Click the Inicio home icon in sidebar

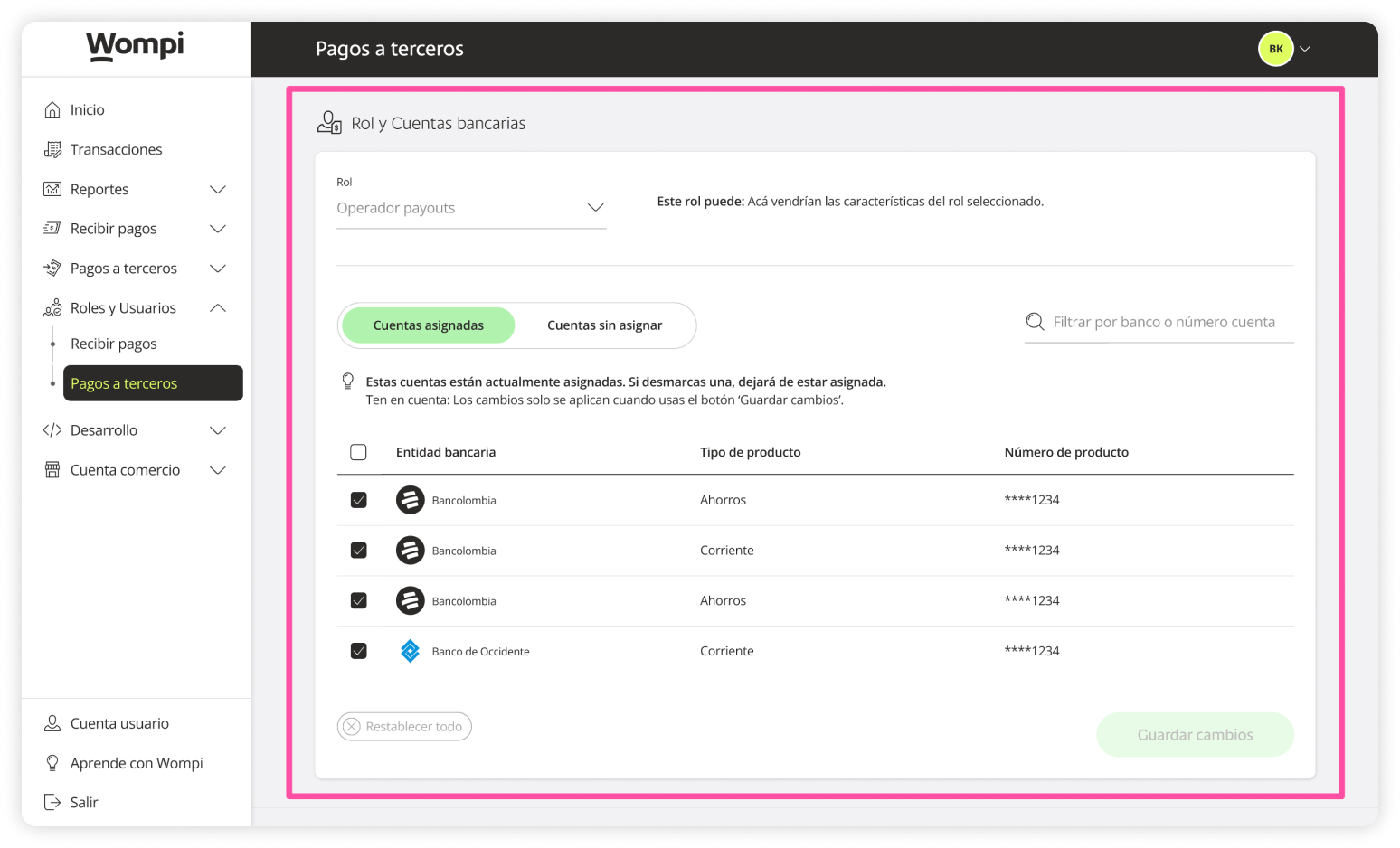click(x=52, y=109)
